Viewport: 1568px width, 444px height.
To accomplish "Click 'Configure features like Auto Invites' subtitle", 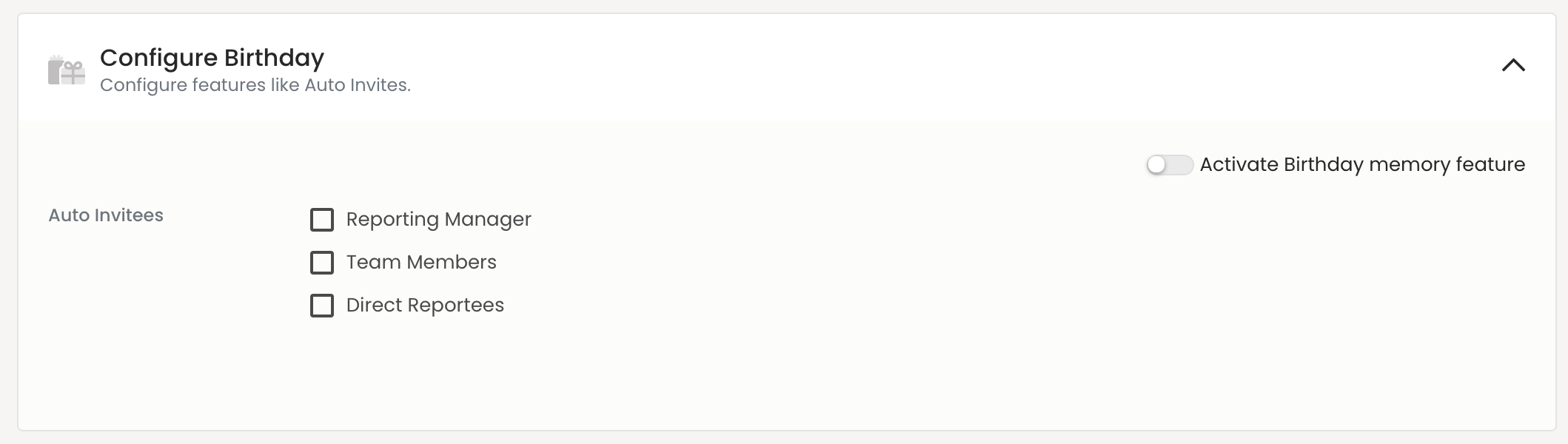I will pyautogui.click(x=255, y=85).
